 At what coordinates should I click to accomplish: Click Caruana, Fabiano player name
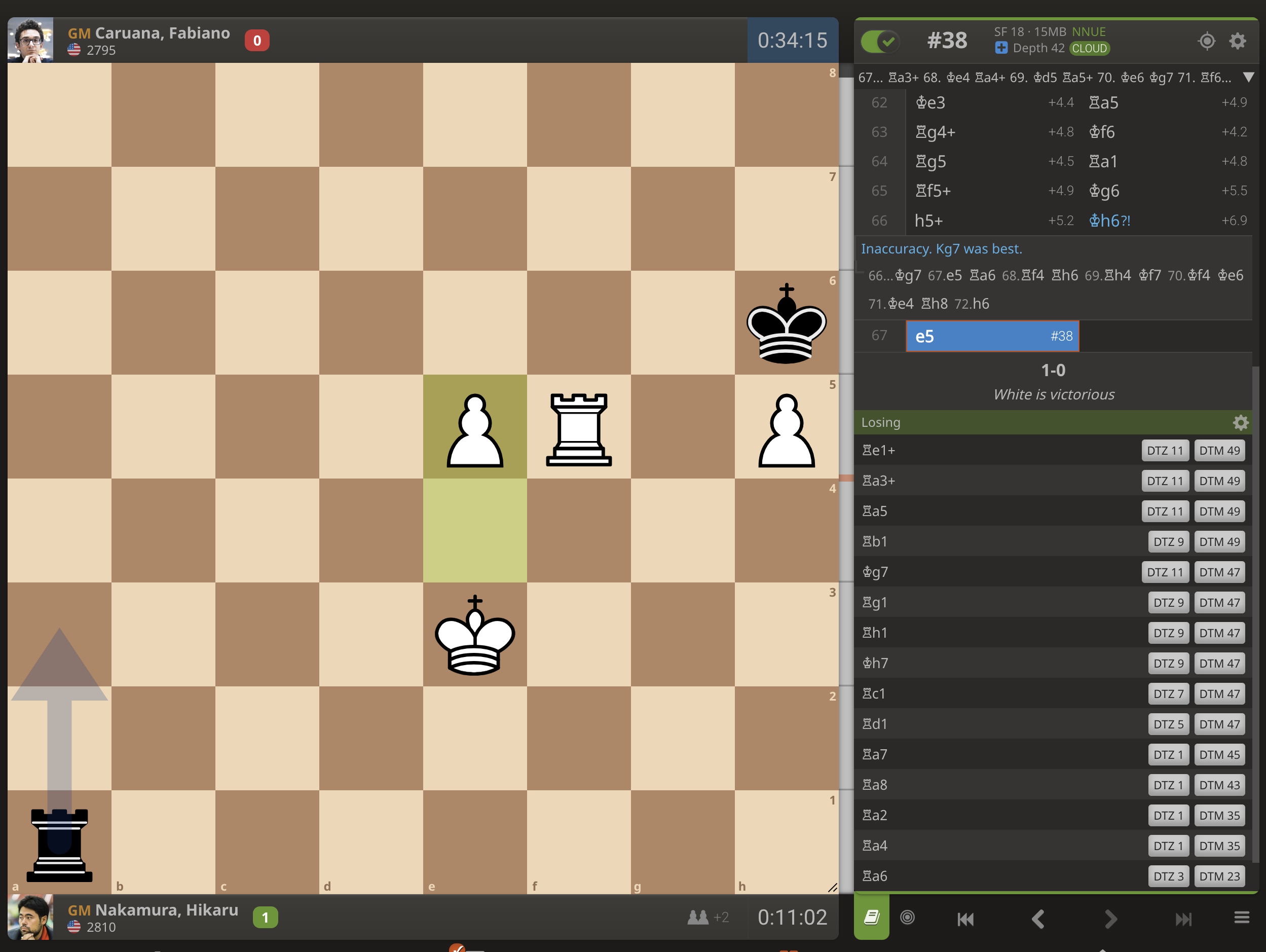(x=162, y=33)
